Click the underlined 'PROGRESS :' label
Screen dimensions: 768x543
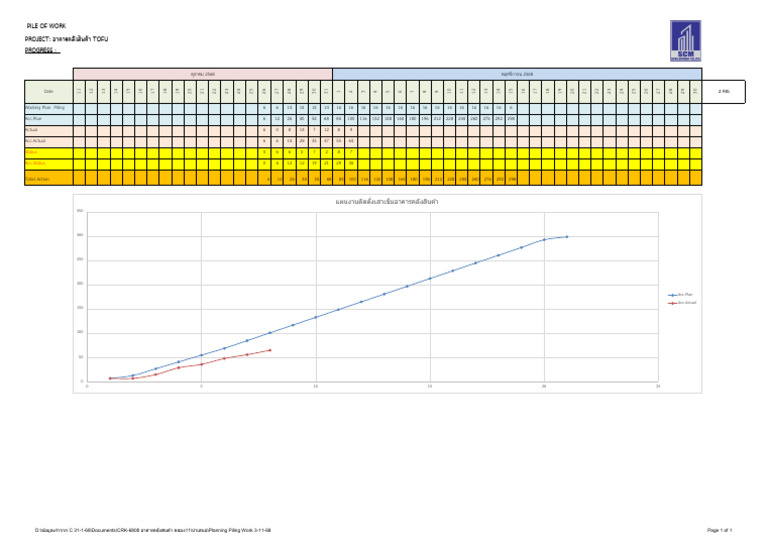(42, 50)
